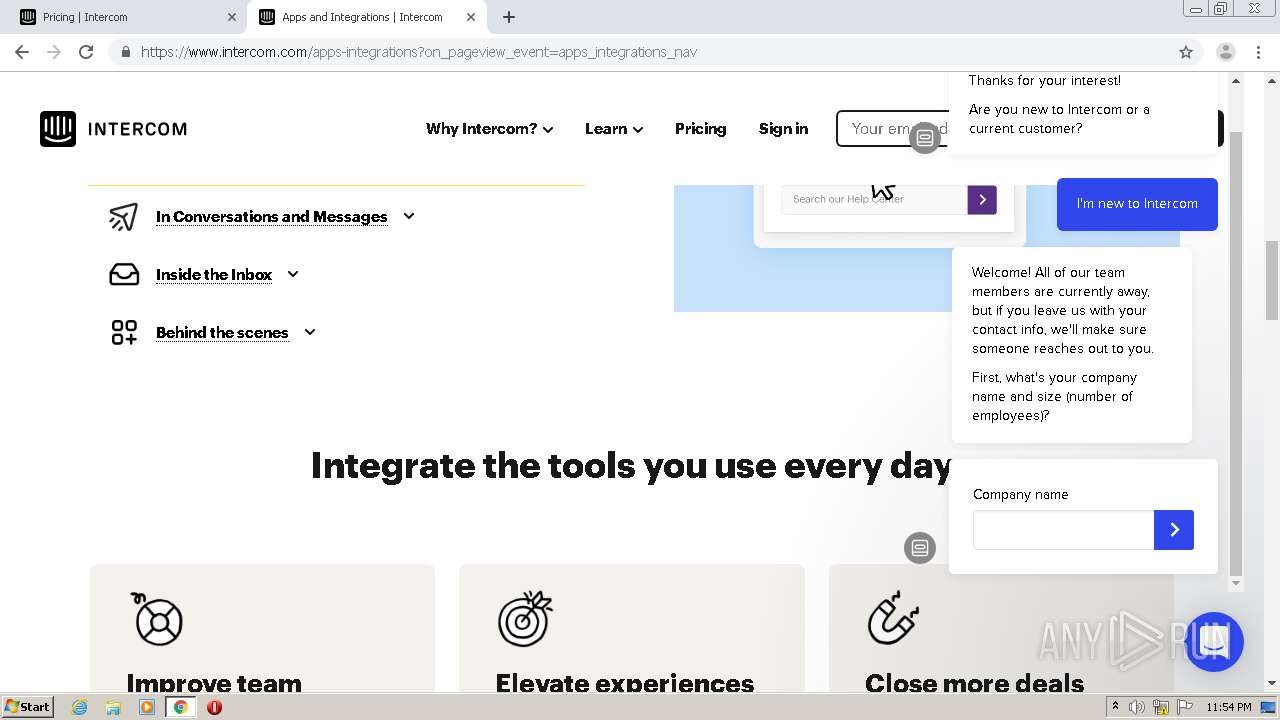
Task: Click the Intercom logo in header
Action: point(113,129)
